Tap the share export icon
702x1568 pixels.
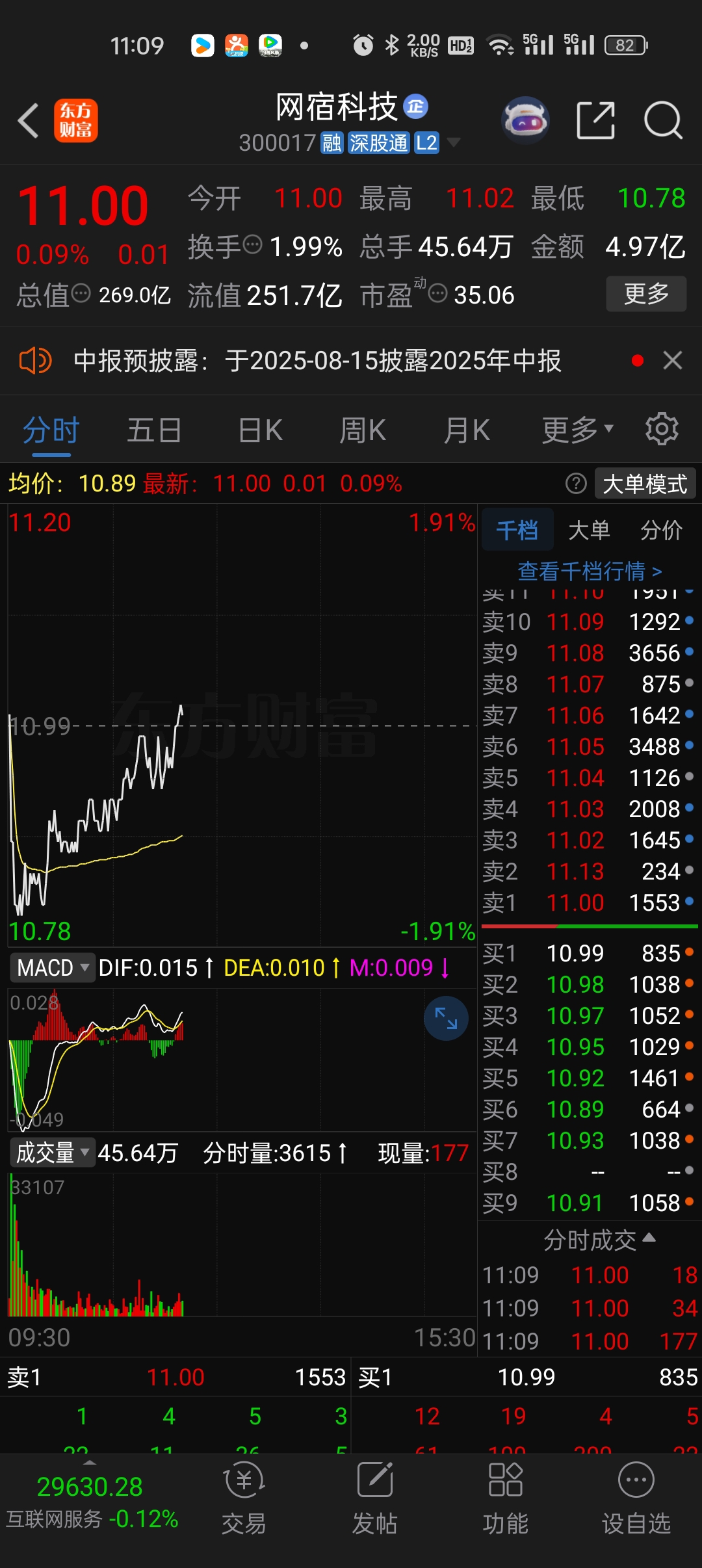tap(596, 120)
